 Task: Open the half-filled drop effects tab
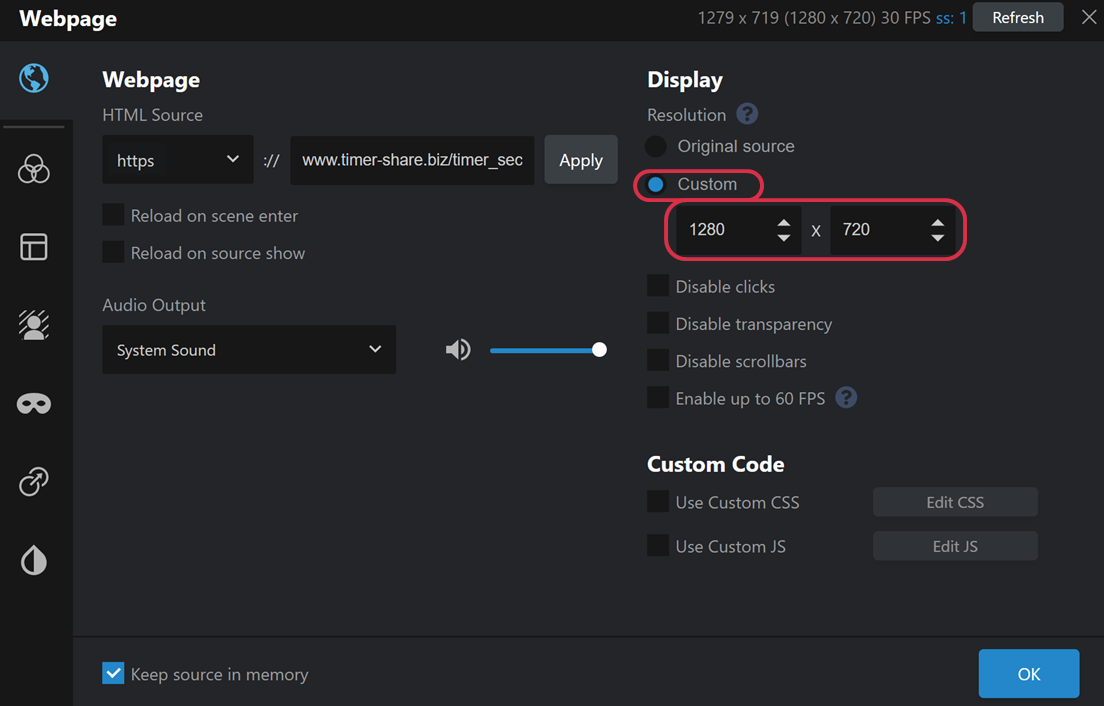(x=34, y=561)
